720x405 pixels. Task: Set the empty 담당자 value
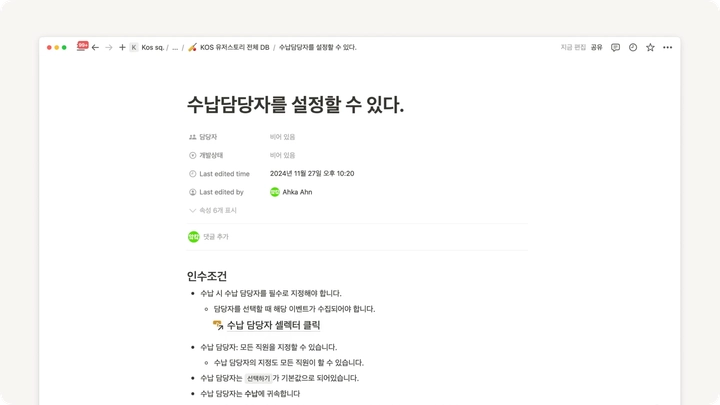(x=282, y=137)
